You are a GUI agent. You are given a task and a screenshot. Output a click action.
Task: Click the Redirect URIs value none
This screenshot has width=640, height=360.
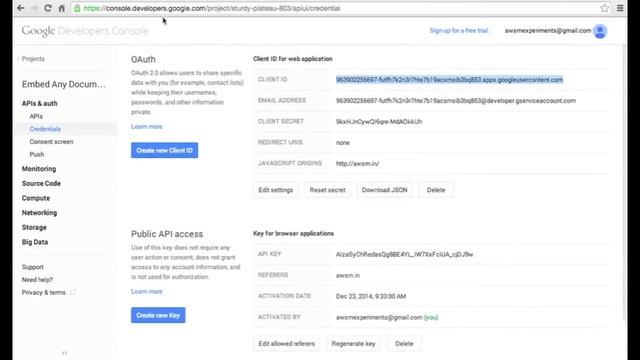click(343, 143)
